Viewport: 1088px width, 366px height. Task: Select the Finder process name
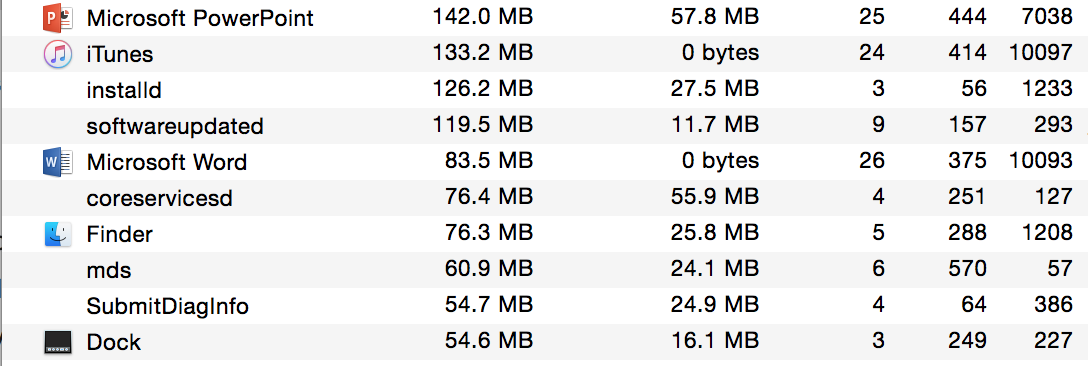[119, 234]
